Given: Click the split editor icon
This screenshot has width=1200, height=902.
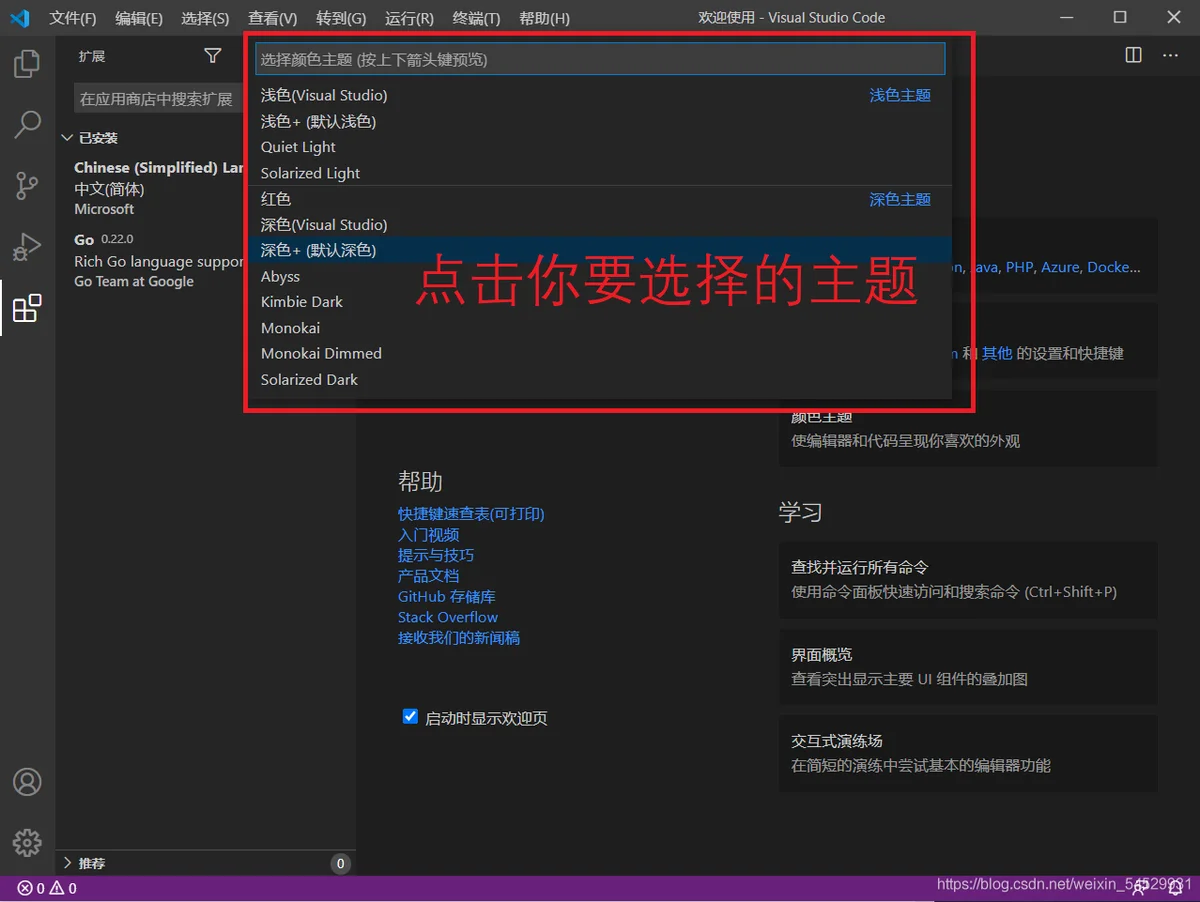Looking at the screenshot, I should (x=1133, y=55).
